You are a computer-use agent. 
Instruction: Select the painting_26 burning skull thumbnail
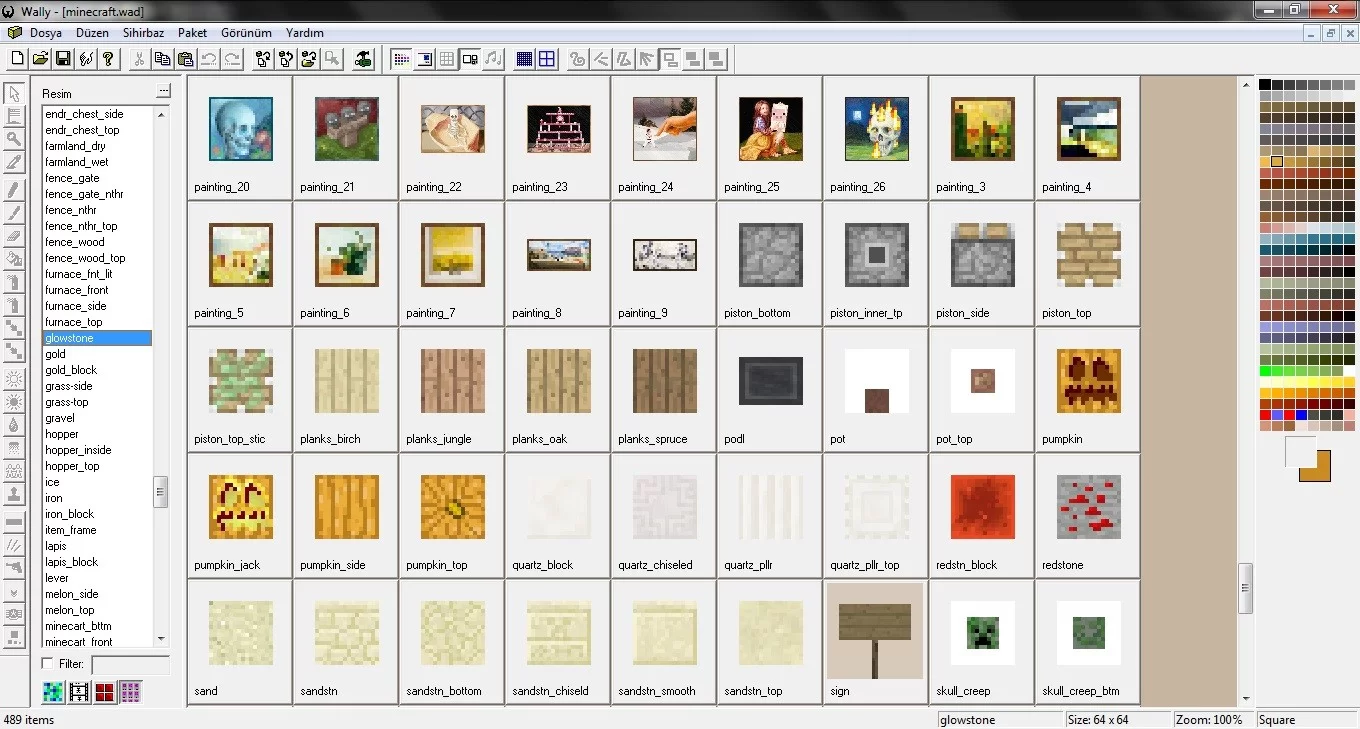[877, 129]
